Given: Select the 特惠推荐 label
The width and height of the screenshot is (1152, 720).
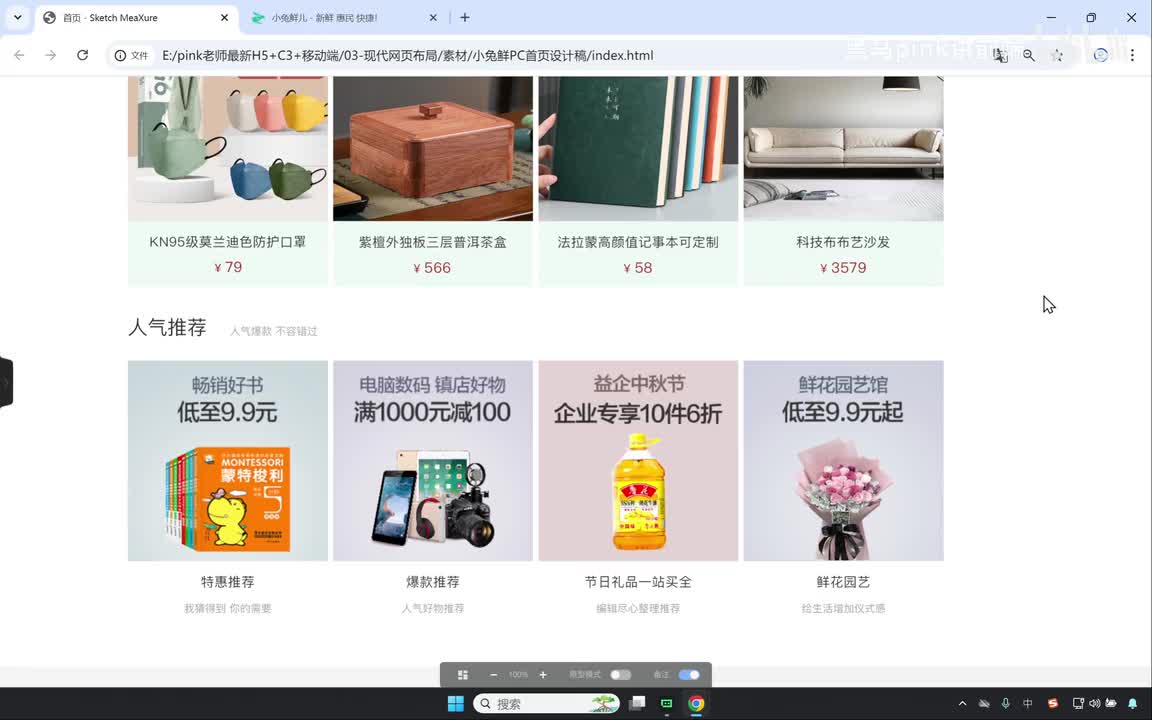Looking at the screenshot, I should [228, 582].
